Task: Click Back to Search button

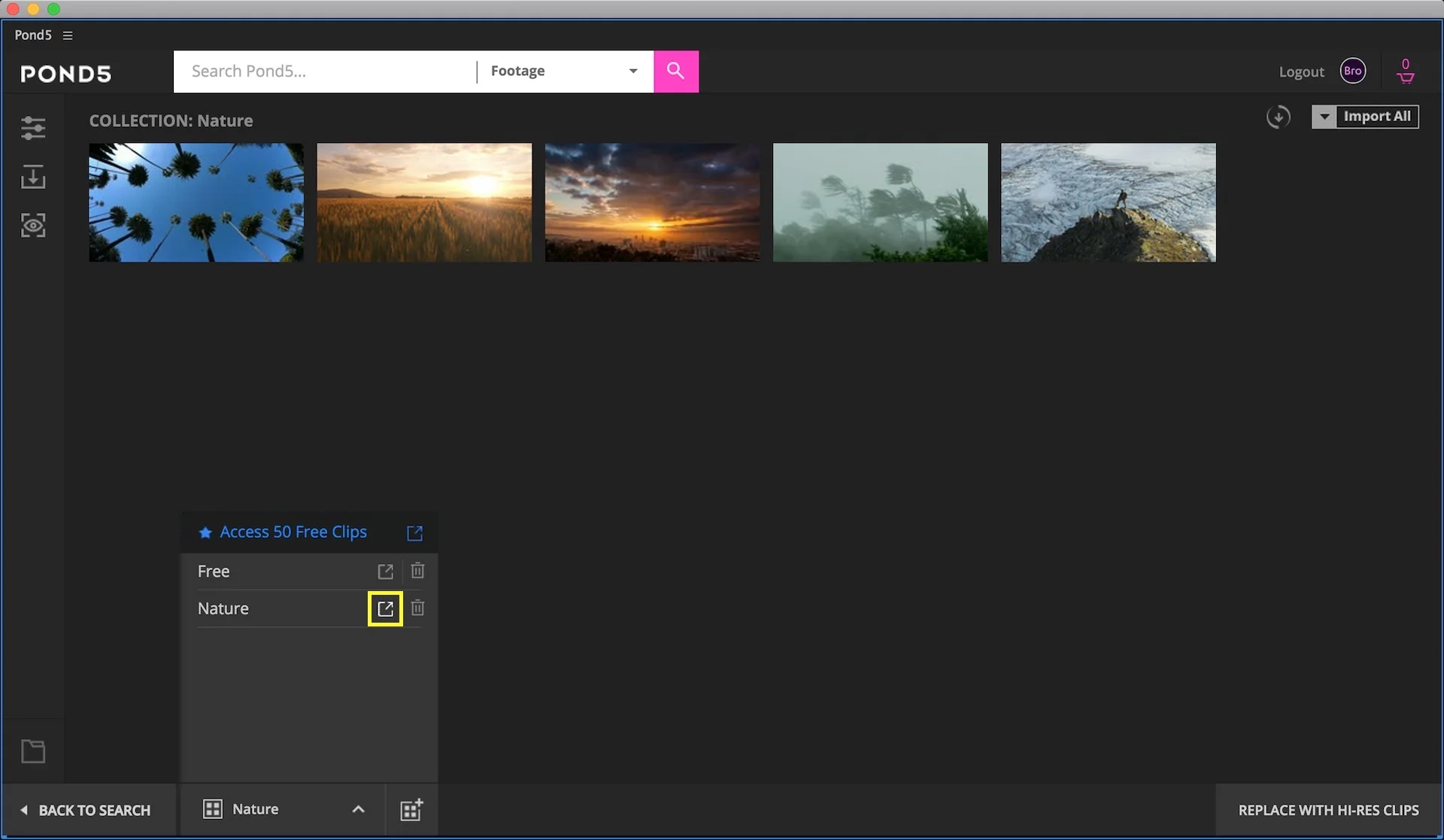Action: click(x=86, y=810)
